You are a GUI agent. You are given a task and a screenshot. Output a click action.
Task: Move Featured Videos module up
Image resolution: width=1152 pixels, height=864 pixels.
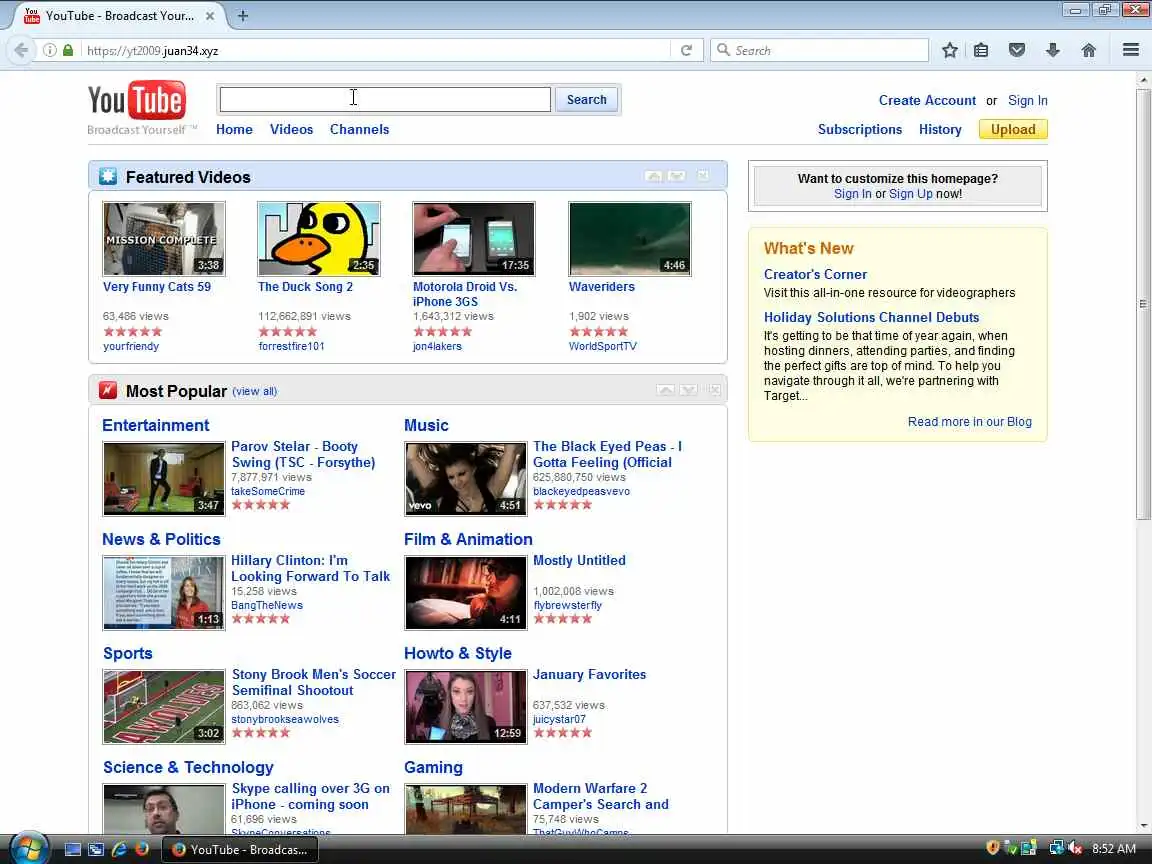click(x=653, y=176)
